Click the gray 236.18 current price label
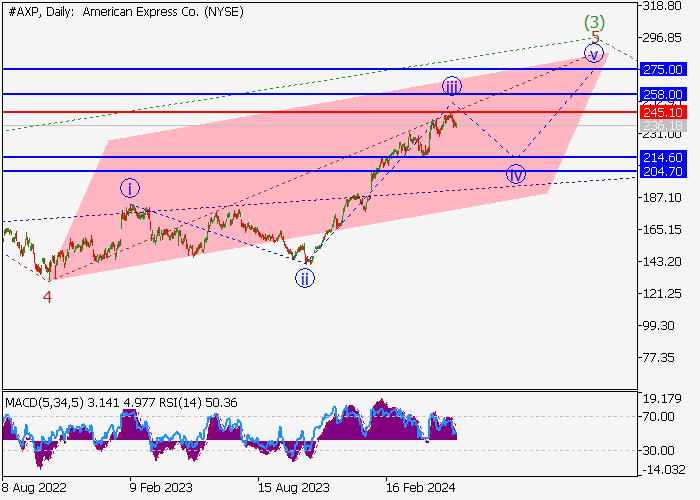700x500 pixels. [x=663, y=125]
